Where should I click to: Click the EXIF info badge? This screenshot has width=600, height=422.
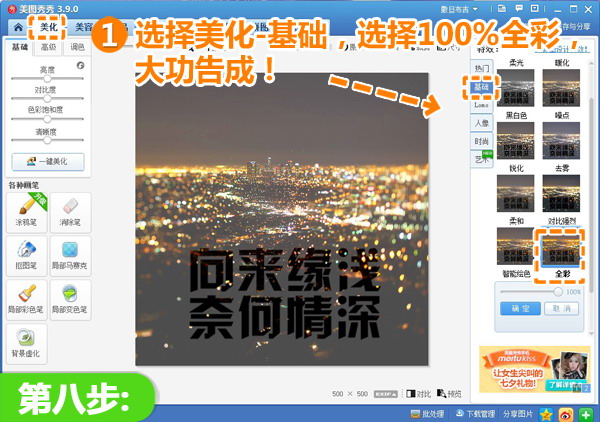pyautogui.click(x=385, y=394)
